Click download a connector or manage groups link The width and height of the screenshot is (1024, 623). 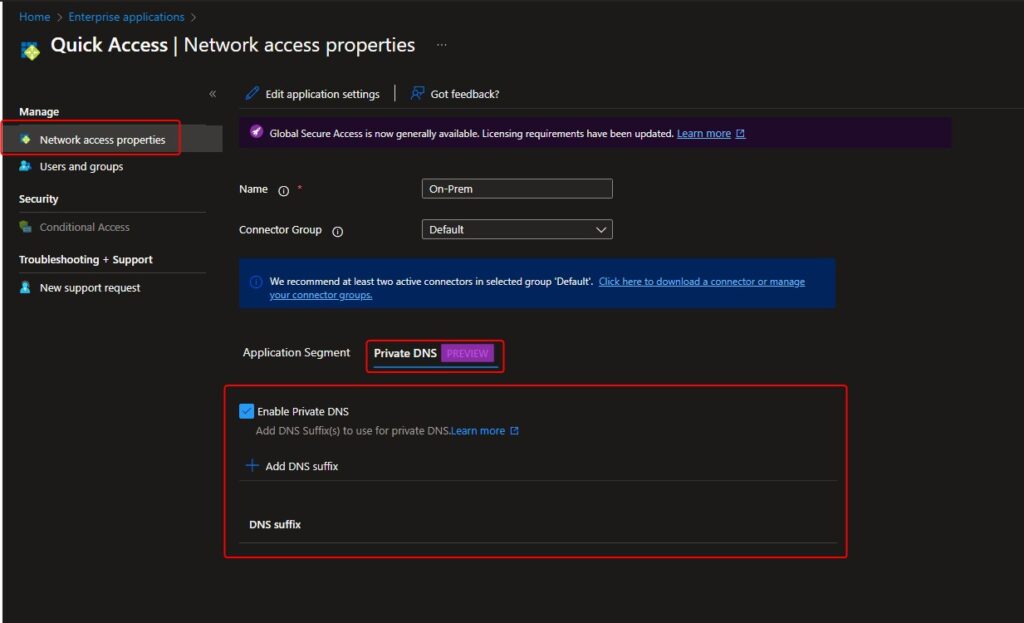[x=537, y=288]
